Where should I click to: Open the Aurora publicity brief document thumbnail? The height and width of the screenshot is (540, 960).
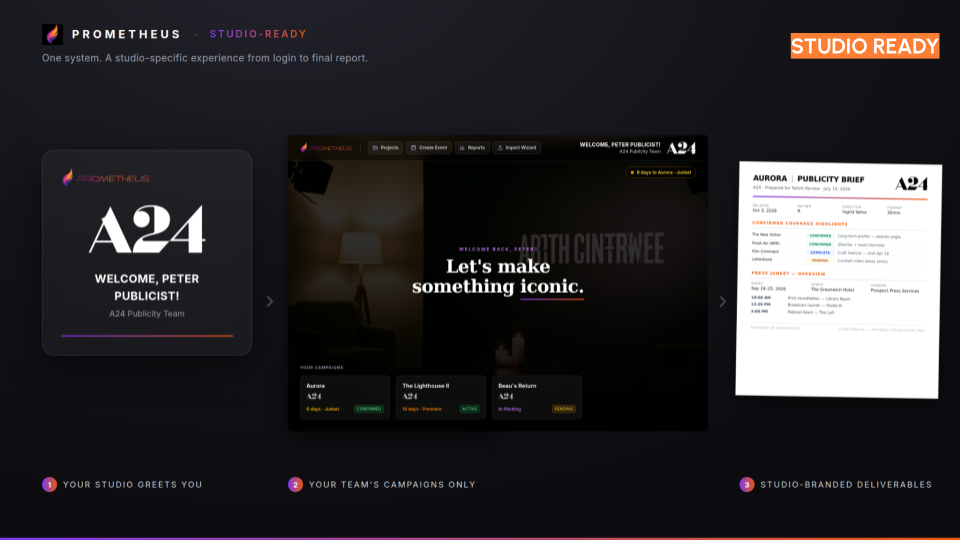838,280
